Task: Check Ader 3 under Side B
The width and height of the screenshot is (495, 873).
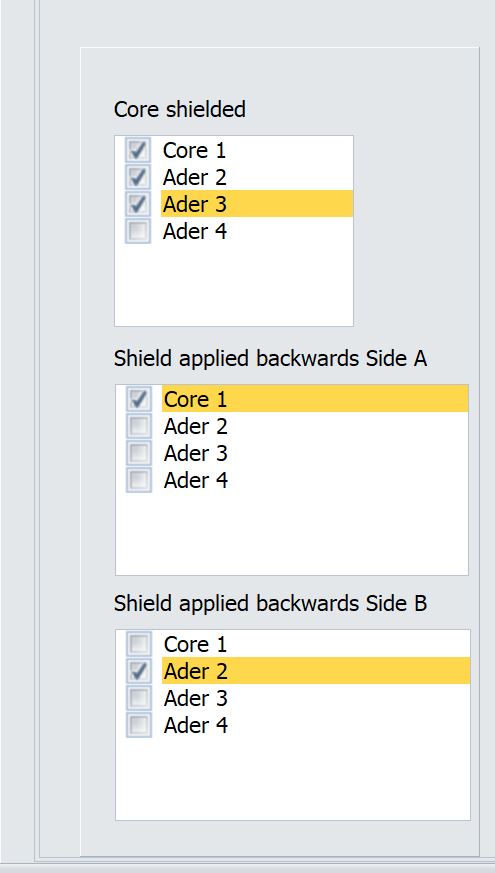Action: [x=139, y=698]
